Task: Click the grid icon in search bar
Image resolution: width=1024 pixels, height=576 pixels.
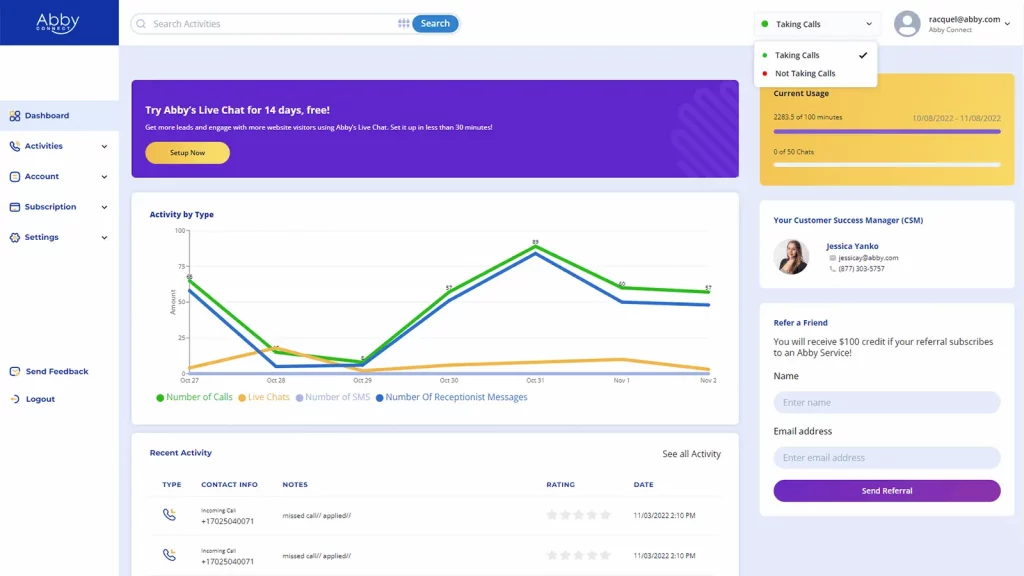Action: click(403, 24)
